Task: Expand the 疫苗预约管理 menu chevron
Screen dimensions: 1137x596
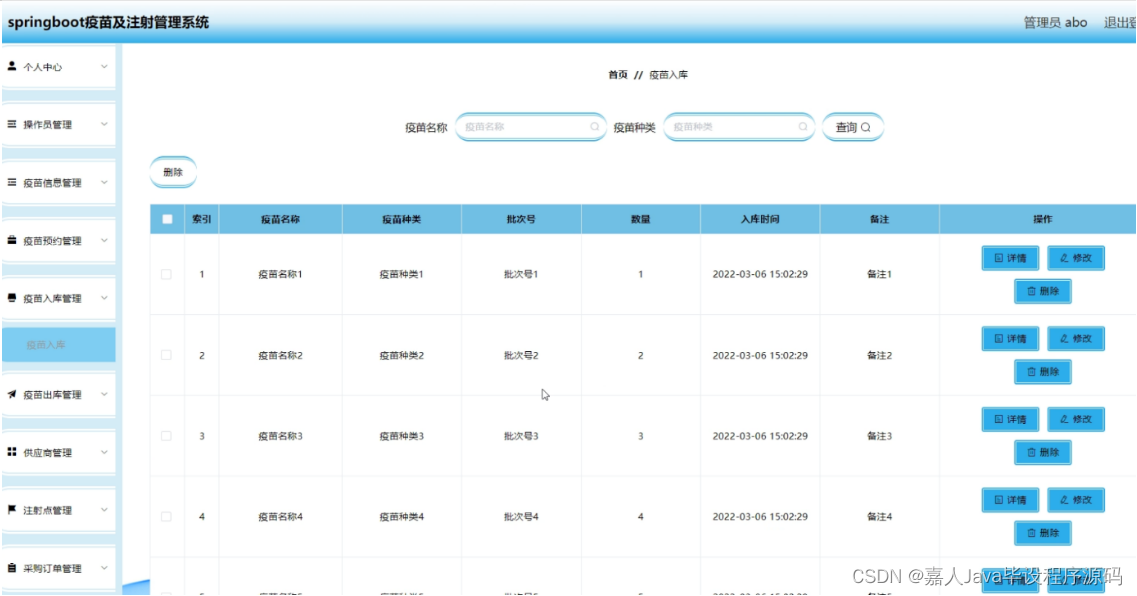Action: coord(104,240)
